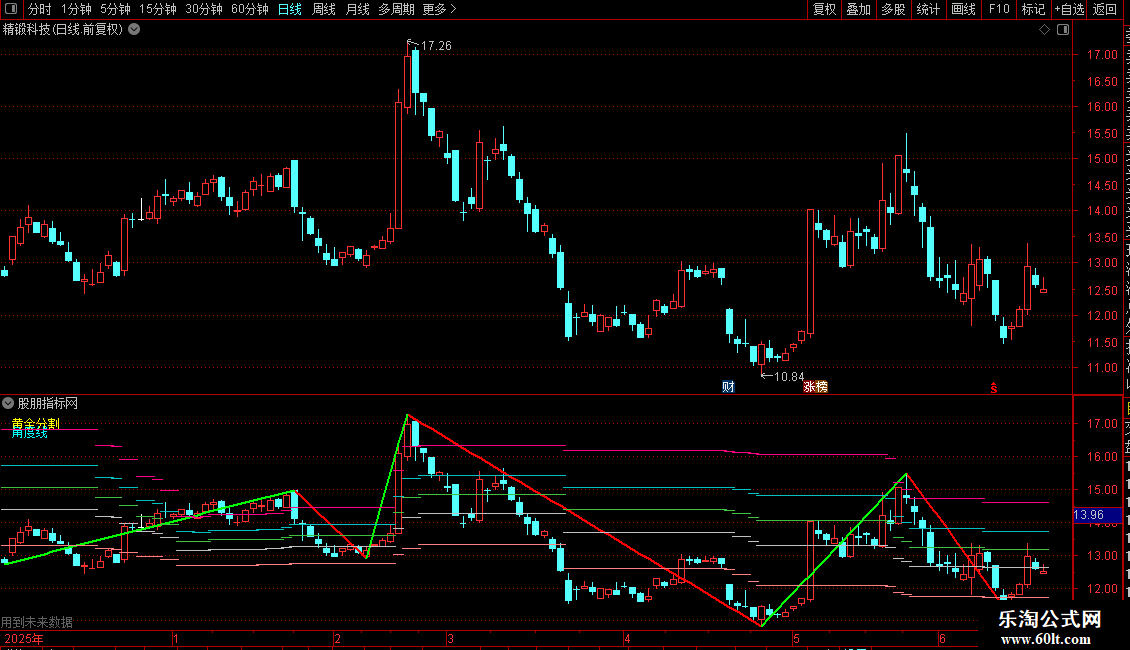
Task: Expand the 更多 periods menu
Action: (x=440, y=9)
